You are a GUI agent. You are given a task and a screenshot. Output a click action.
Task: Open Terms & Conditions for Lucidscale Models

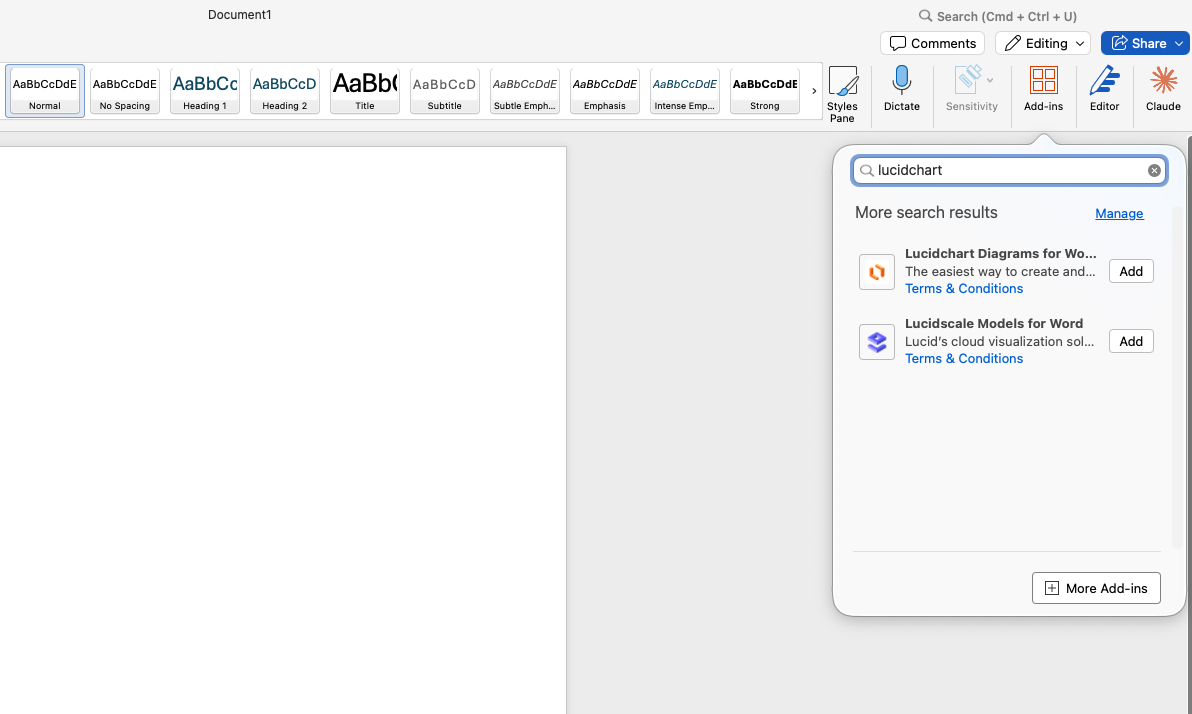(x=964, y=359)
